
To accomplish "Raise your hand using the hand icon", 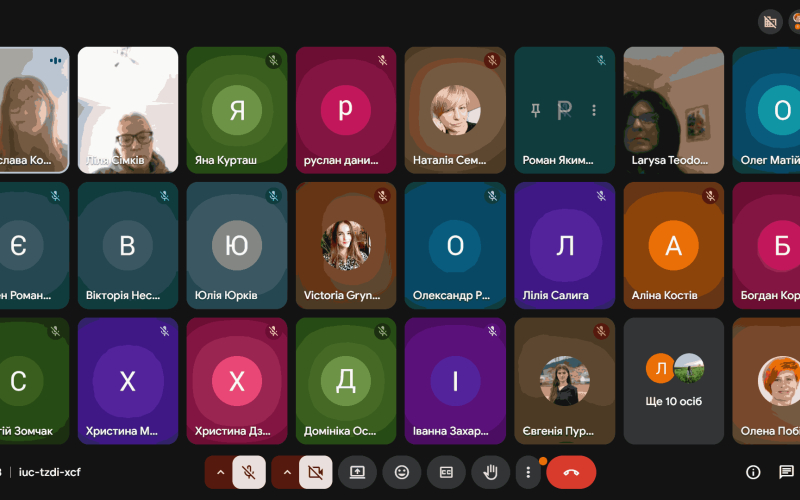I will (490, 472).
